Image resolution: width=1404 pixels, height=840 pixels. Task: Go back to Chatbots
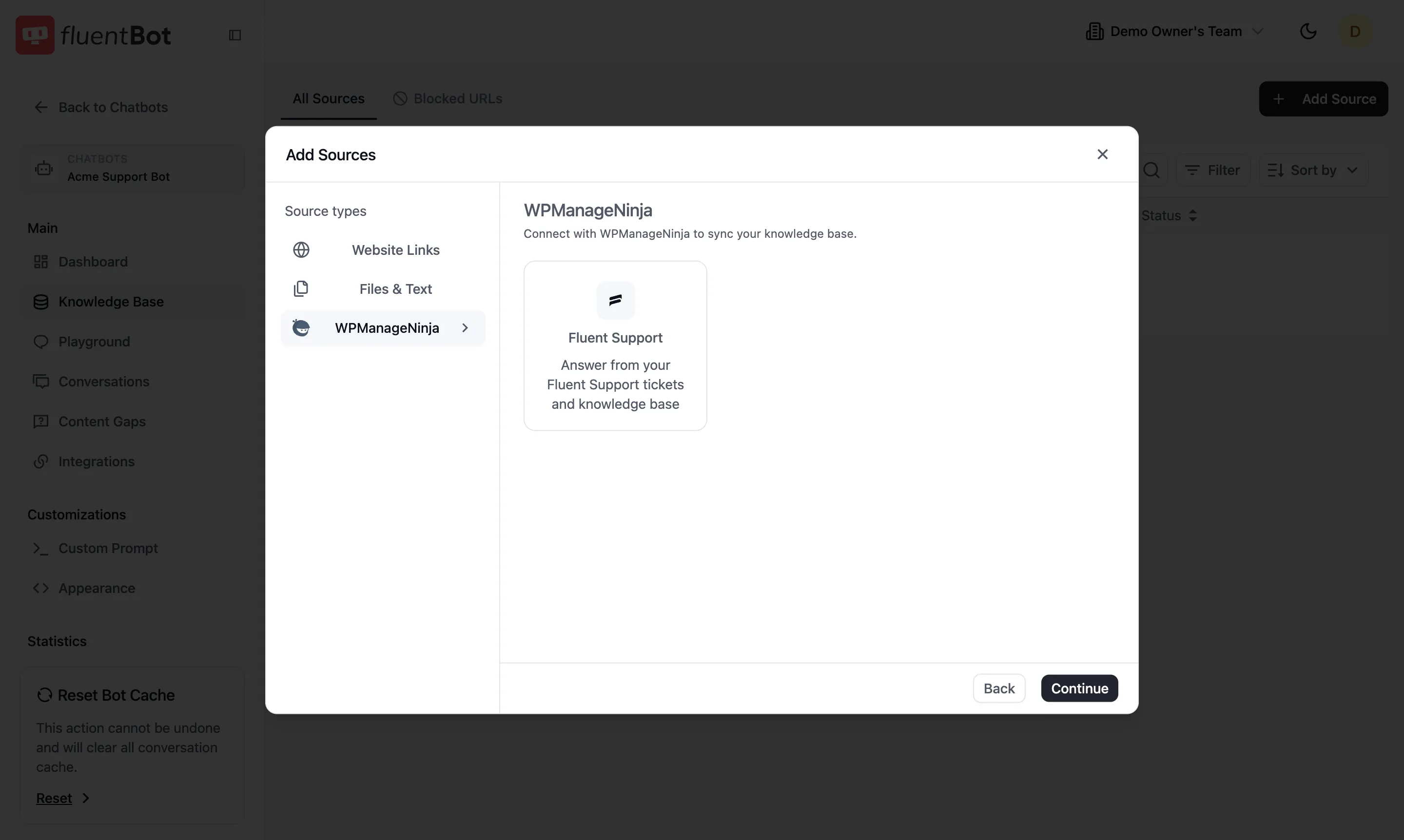tap(101, 107)
